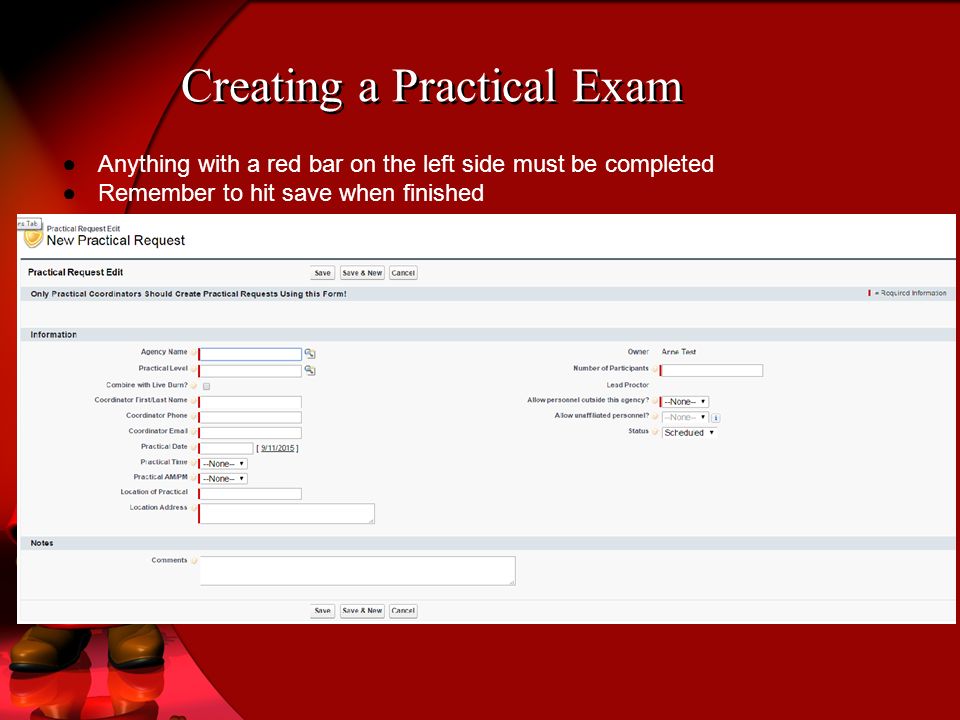Click the New Practical Request shield icon
960x720 pixels.
coord(33,238)
